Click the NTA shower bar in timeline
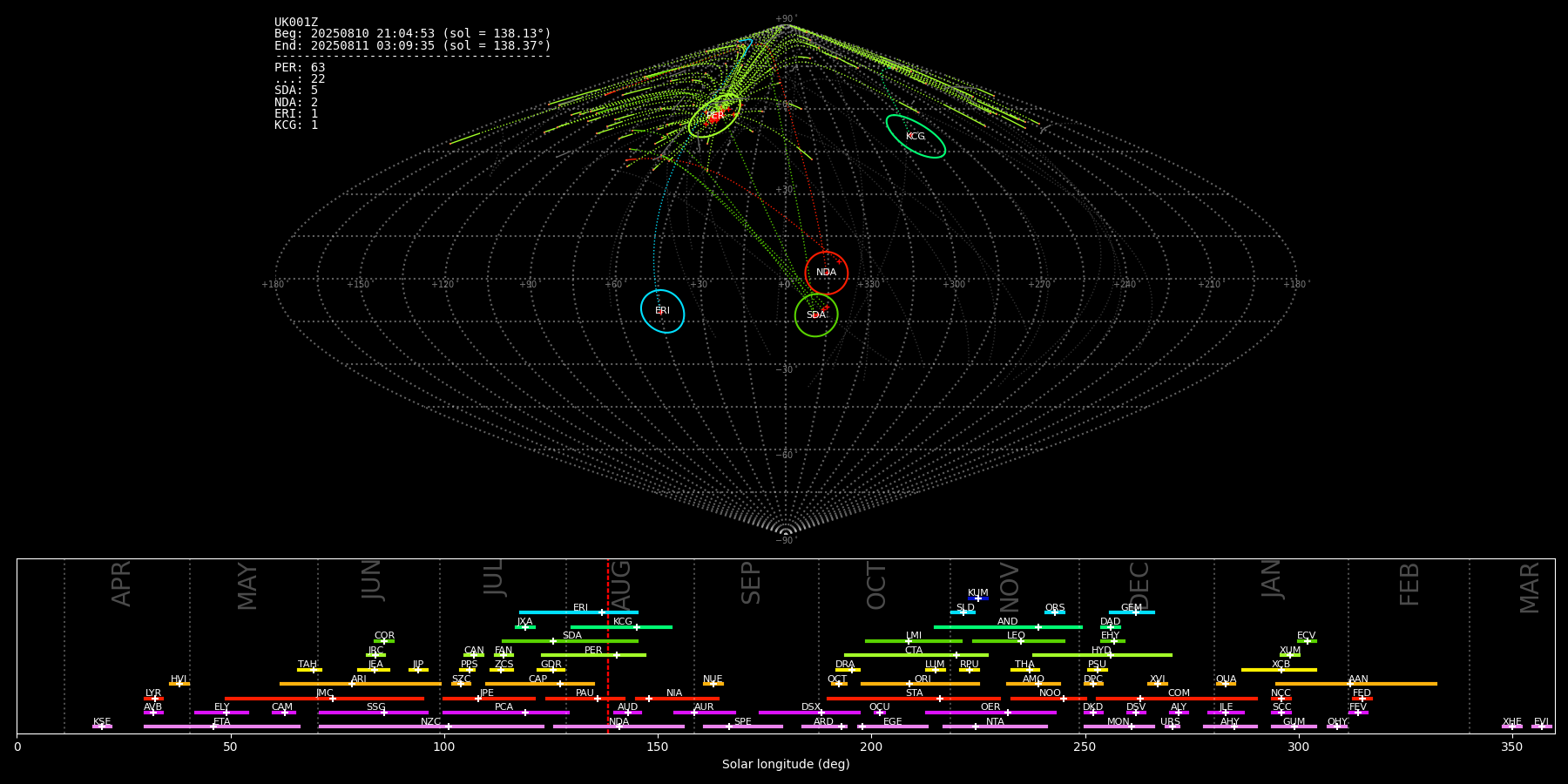Screen dimensions: 1568x784 pyautogui.click(x=995, y=727)
